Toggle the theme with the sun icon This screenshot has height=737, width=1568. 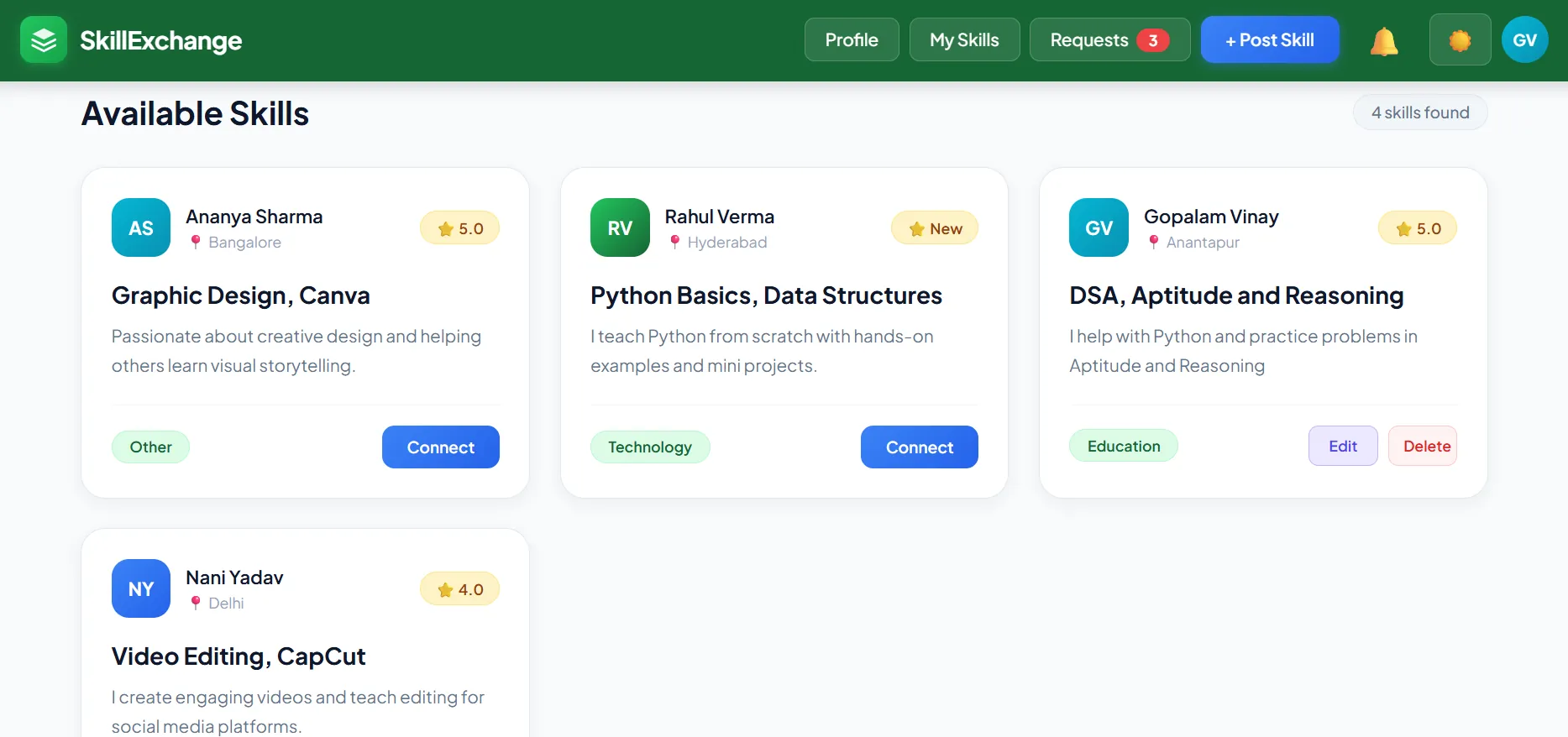tap(1460, 39)
